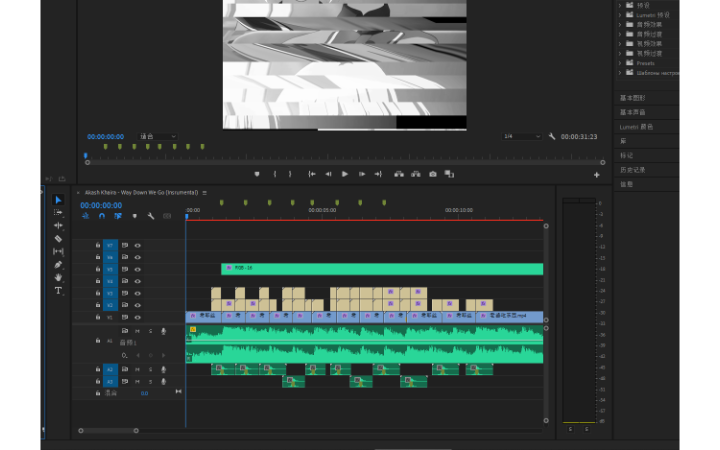
Task: Toggle sync lock on V4 track
Action: pyautogui.click(x=124, y=281)
